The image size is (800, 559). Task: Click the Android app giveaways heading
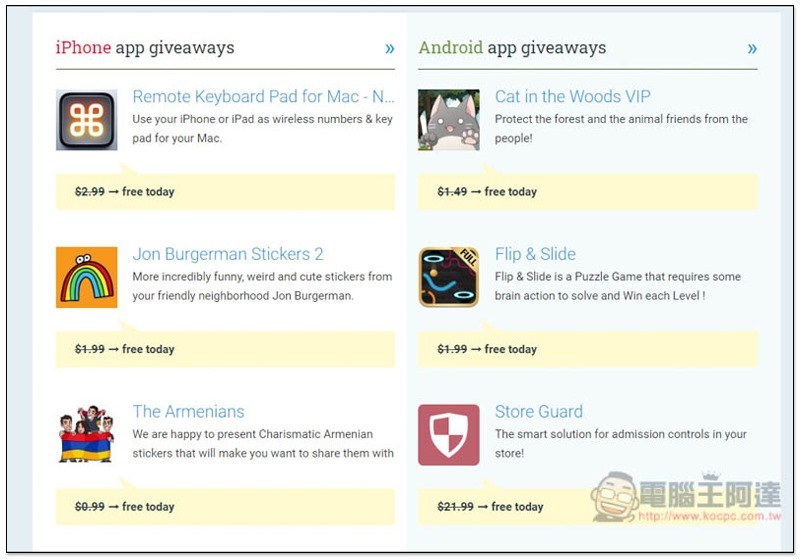click(x=512, y=48)
